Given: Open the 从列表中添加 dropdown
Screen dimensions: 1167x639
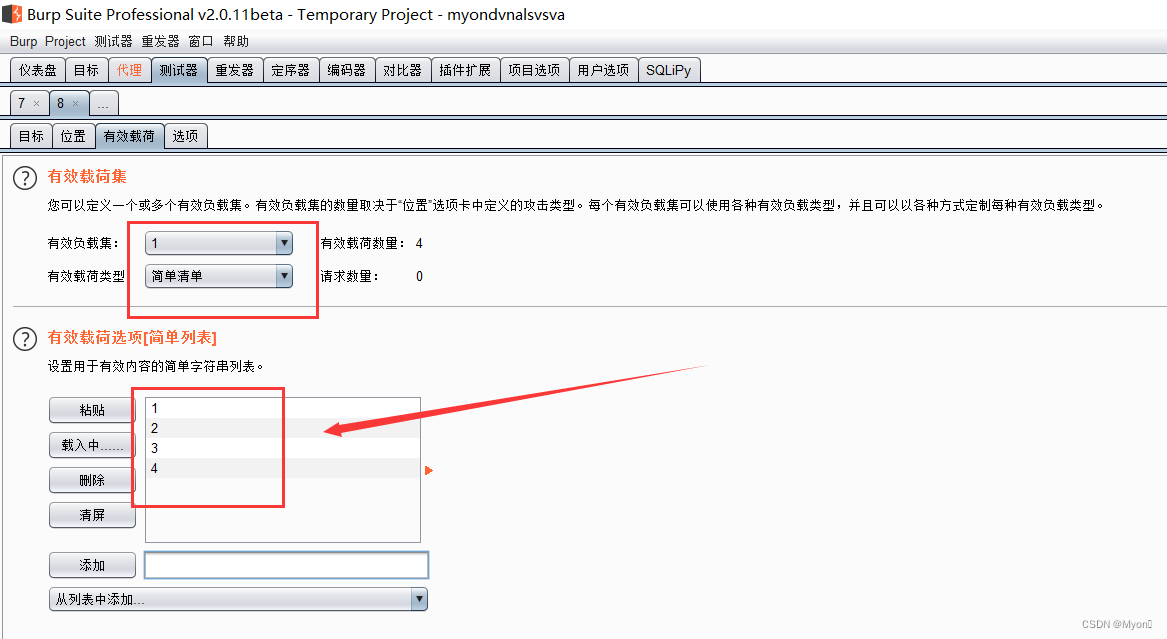Looking at the screenshot, I should coord(238,599).
